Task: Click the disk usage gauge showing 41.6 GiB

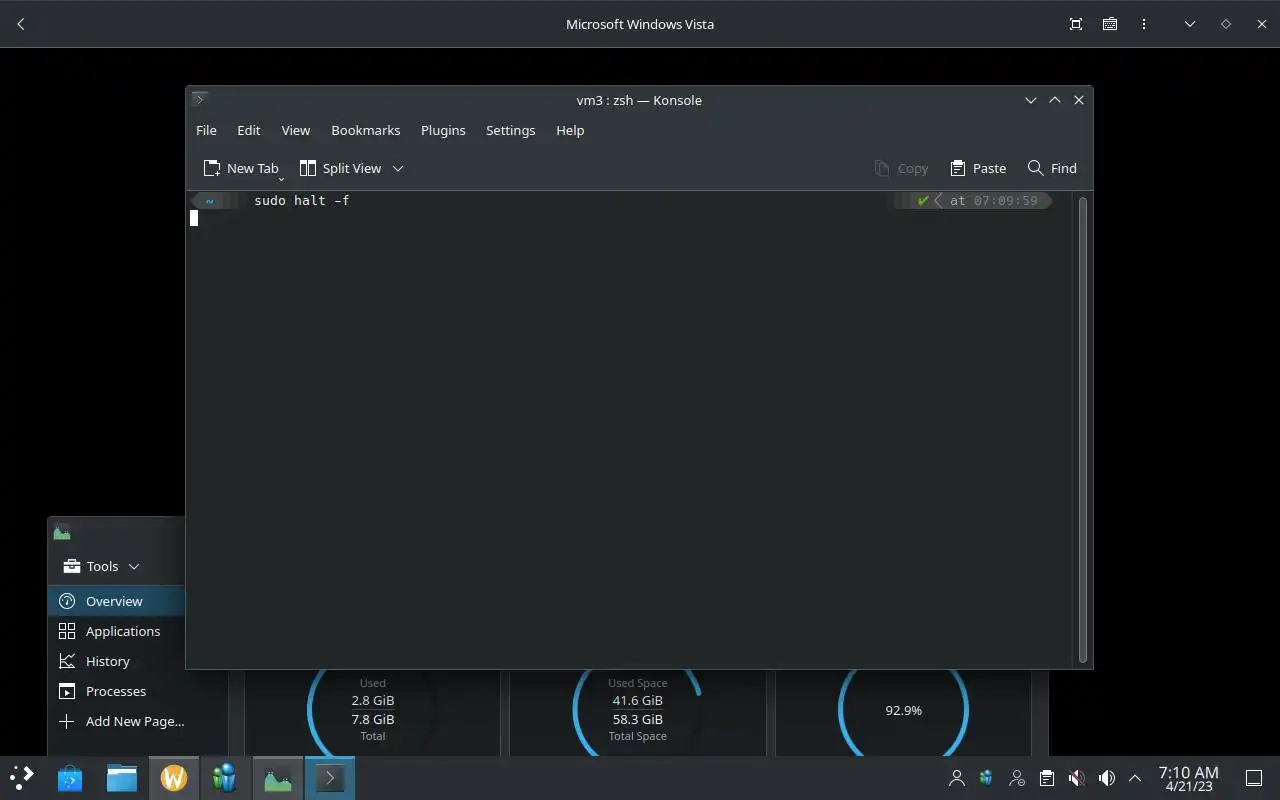Action: click(638, 710)
